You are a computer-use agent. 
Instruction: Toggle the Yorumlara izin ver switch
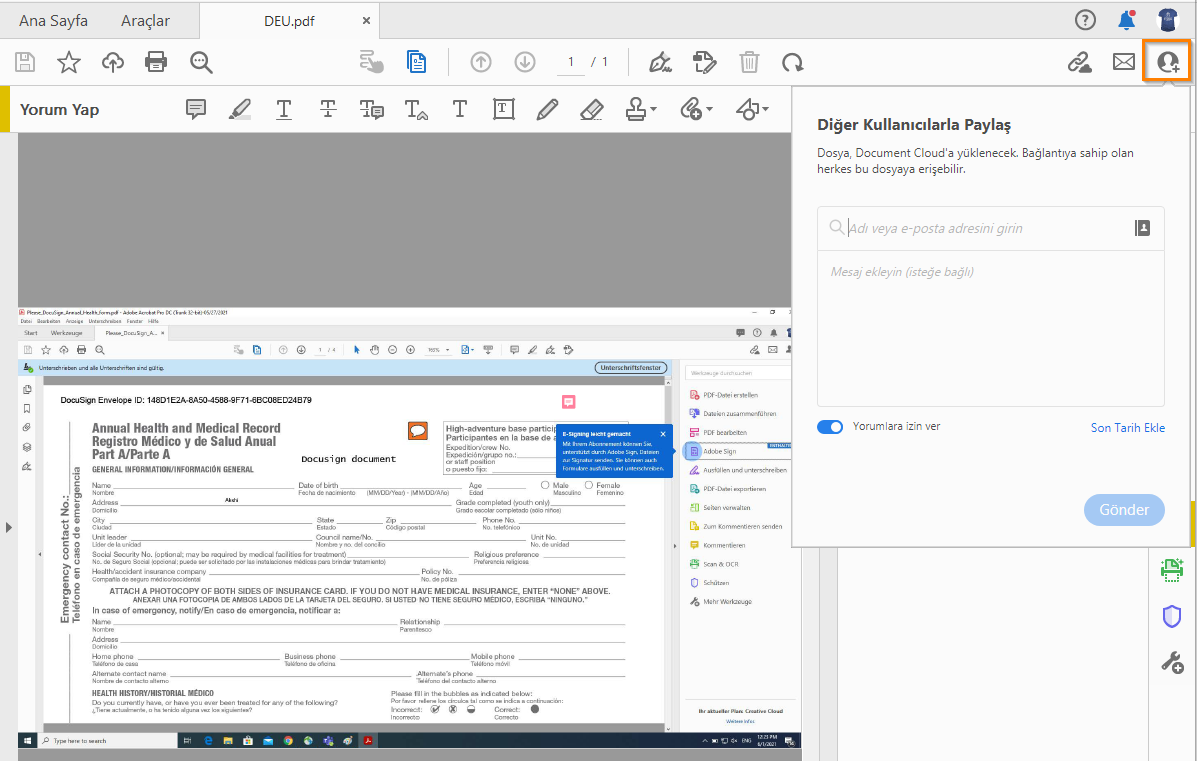pyautogui.click(x=830, y=427)
